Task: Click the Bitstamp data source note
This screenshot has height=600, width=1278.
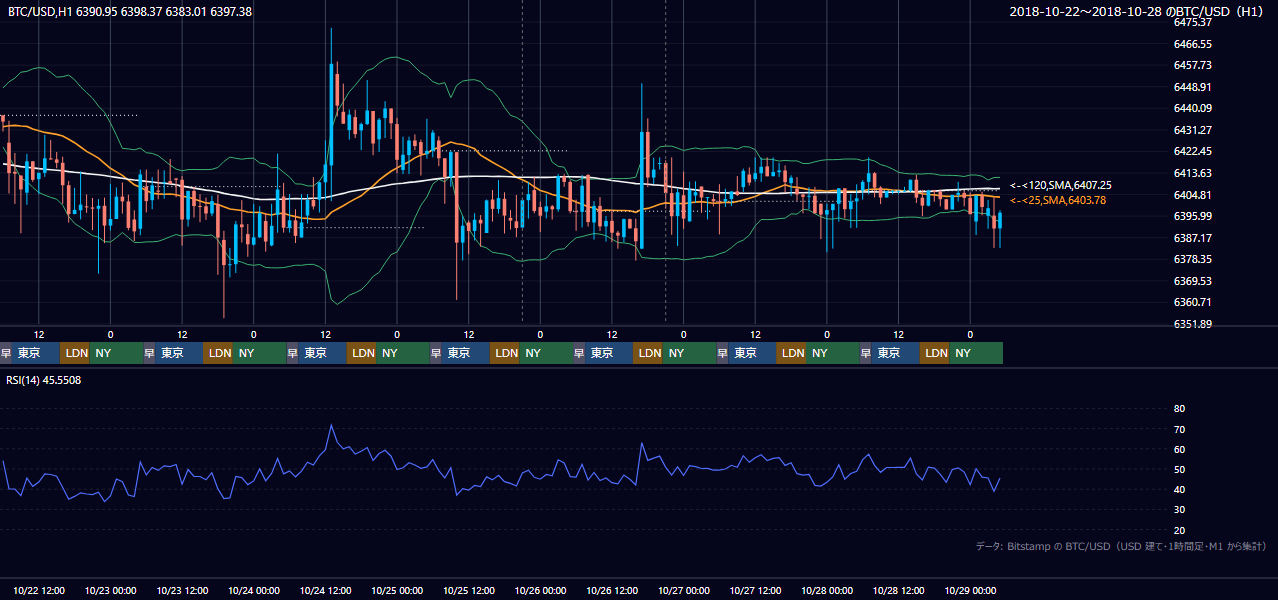Action: [1121, 546]
